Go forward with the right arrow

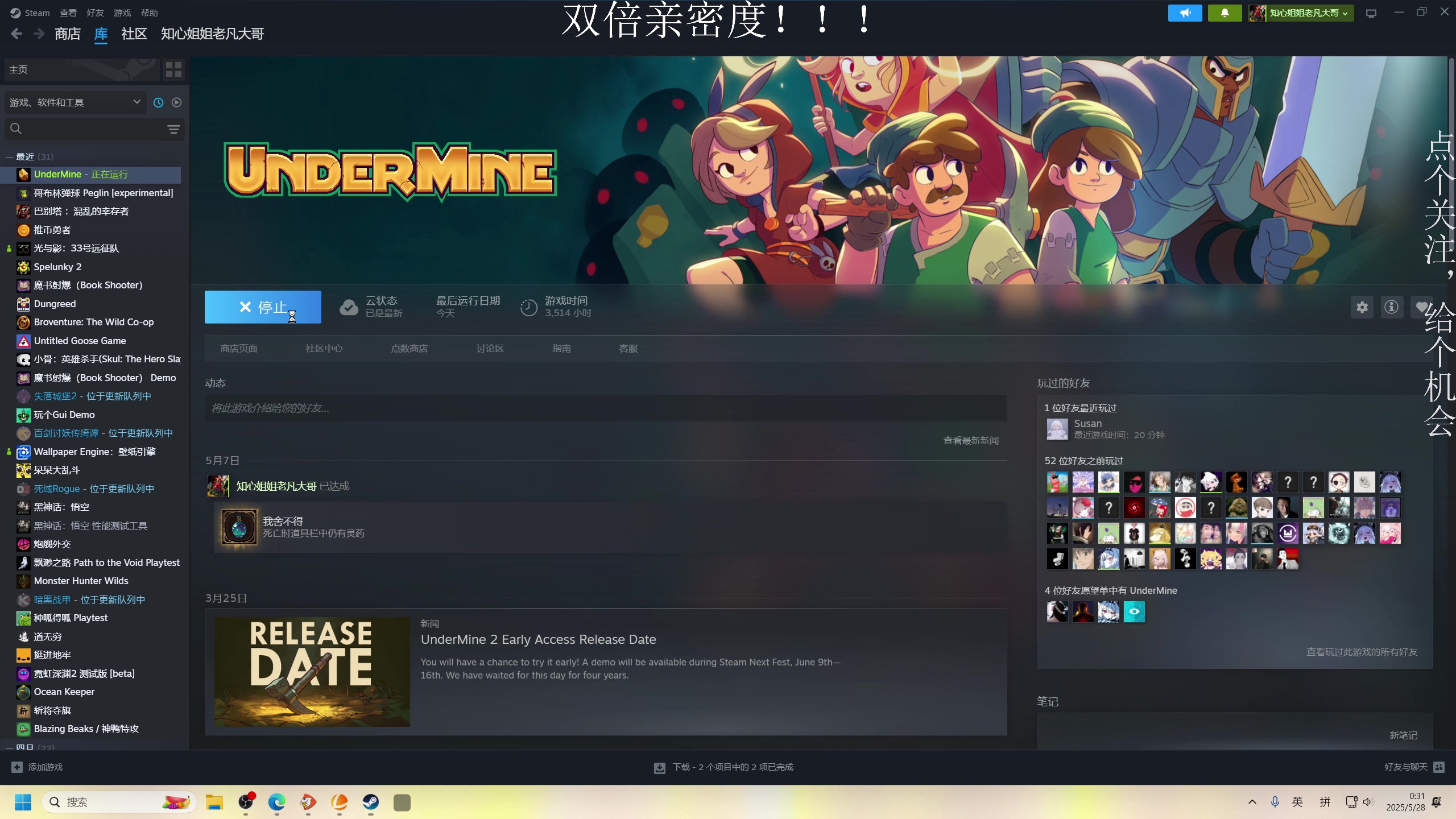click(39, 34)
